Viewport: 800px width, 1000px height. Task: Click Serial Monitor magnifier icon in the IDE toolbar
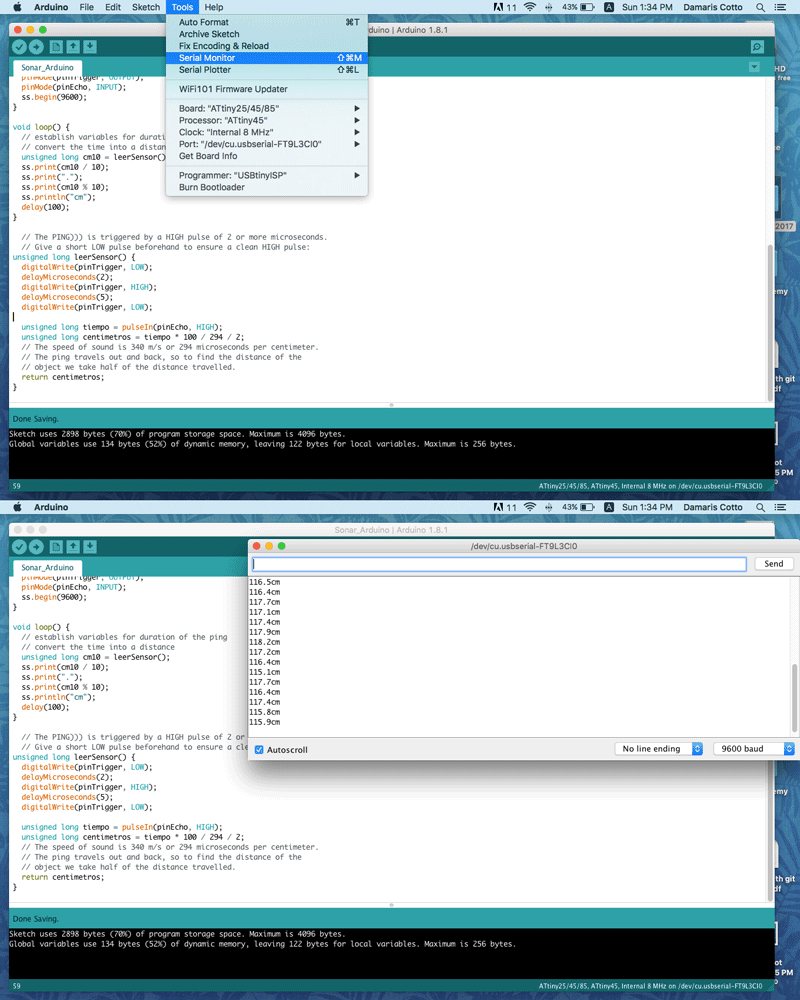pos(757,47)
